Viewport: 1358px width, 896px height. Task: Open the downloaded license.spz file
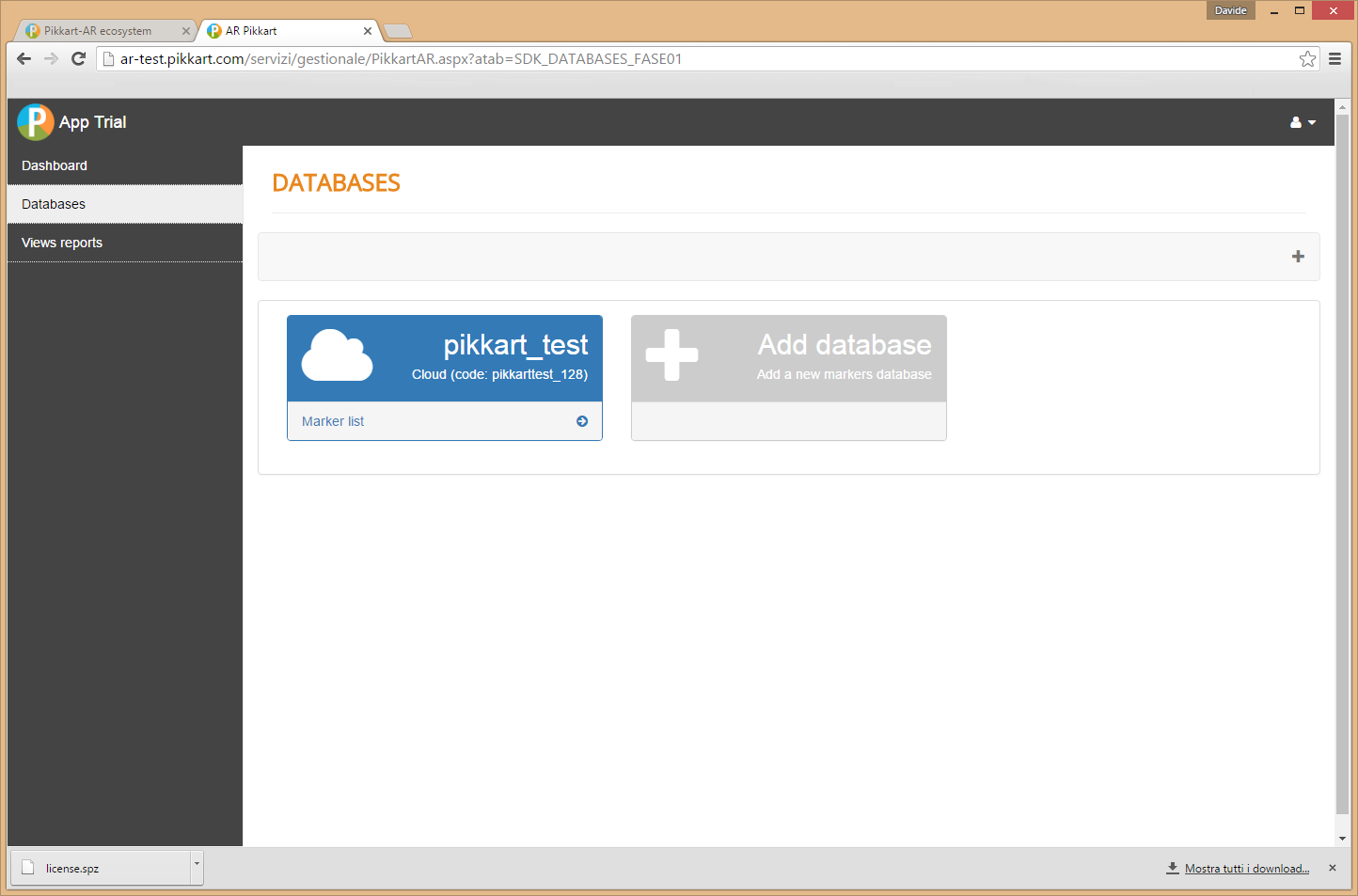coord(101,868)
